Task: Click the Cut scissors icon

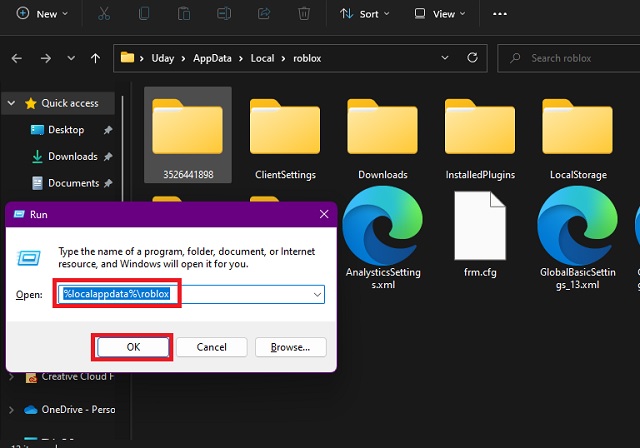Action: tap(104, 14)
